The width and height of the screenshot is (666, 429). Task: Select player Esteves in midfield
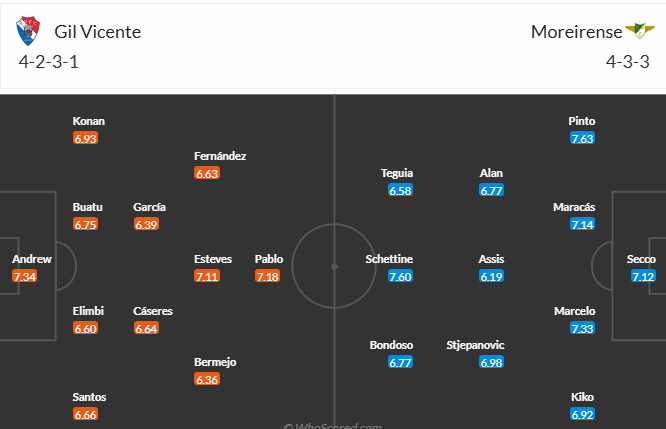(x=213, y=259)
